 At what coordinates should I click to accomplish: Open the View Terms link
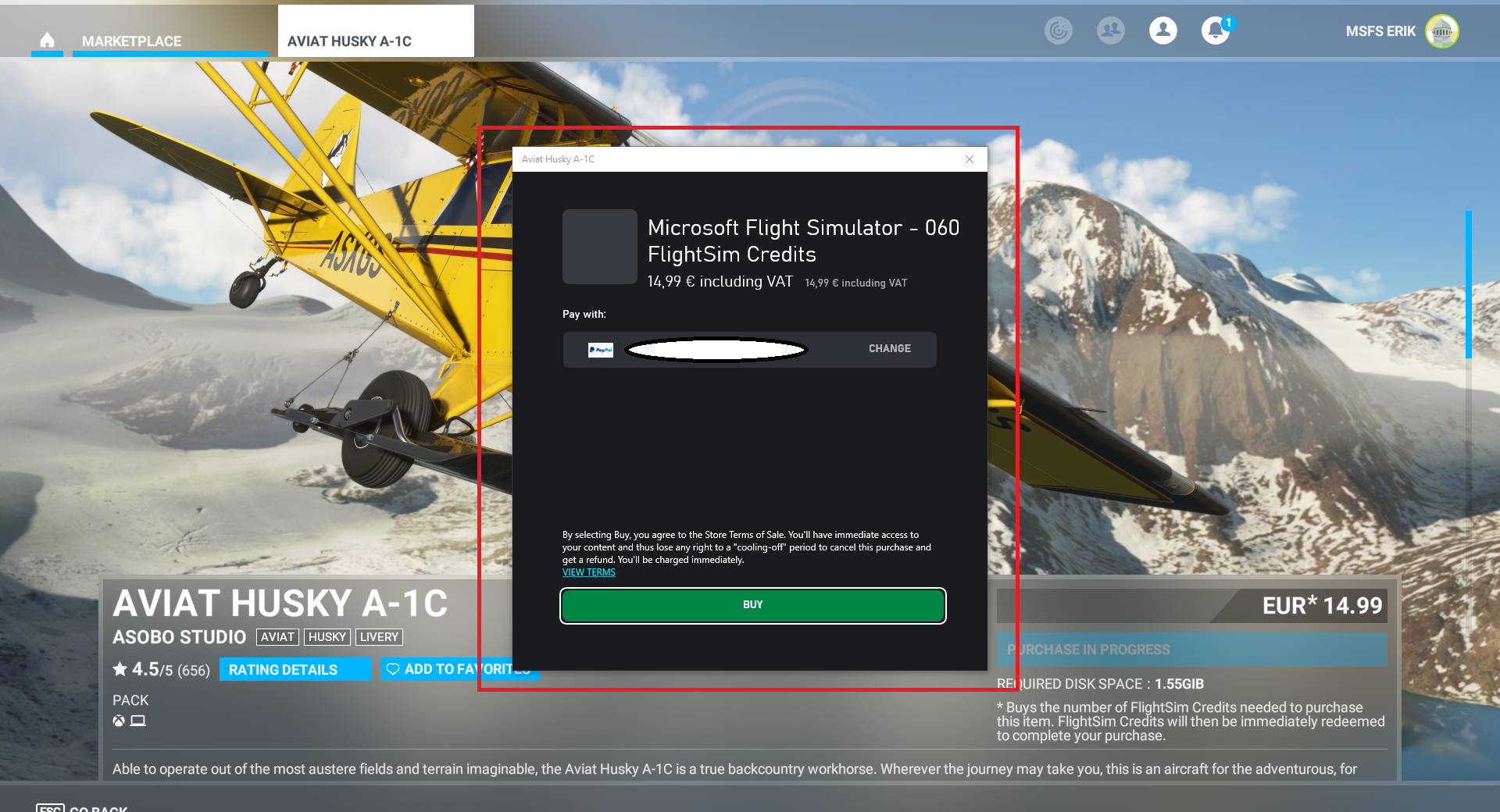[588, 572]
